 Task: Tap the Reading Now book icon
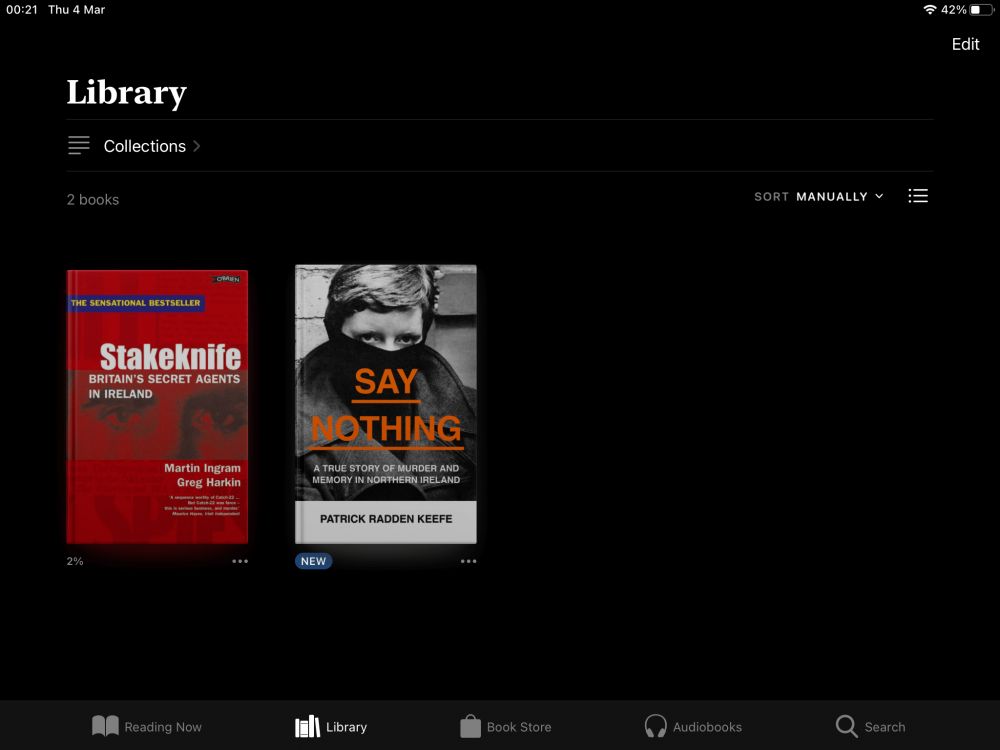tap(105, 726)
